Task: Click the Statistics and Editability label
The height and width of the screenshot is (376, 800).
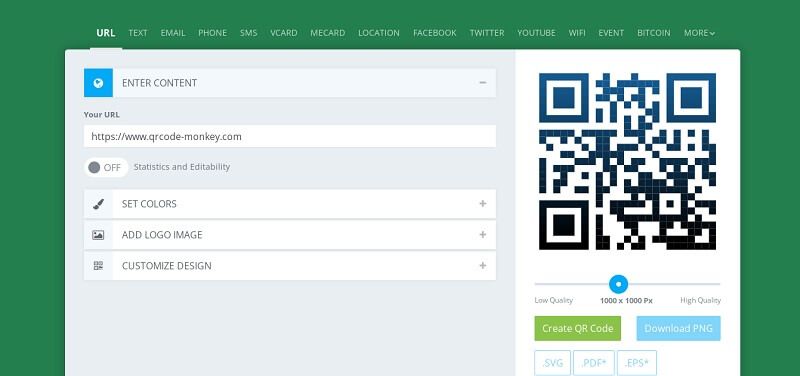Action: 182,167
